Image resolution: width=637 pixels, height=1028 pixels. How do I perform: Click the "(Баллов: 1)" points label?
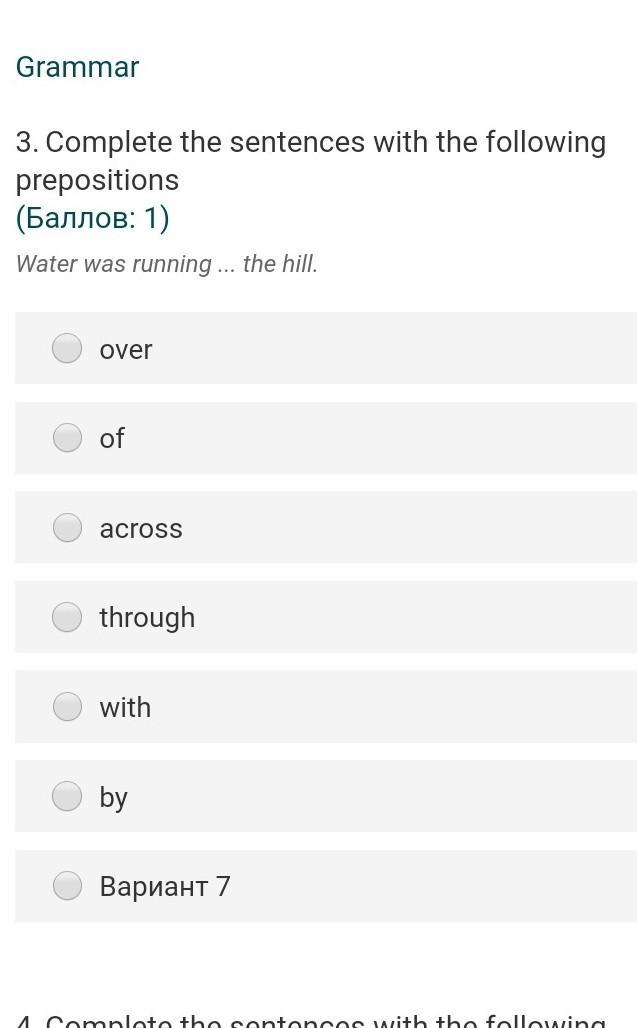coord(93,218)
